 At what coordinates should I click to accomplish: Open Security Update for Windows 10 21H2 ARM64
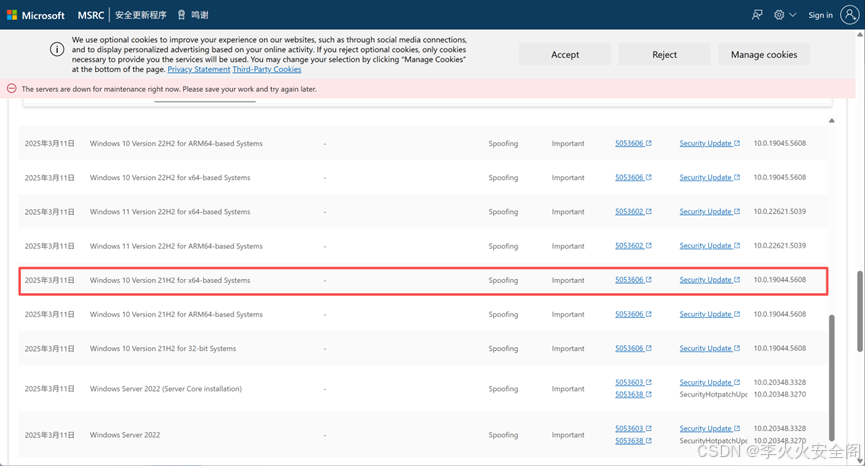(x=709, y=314)
